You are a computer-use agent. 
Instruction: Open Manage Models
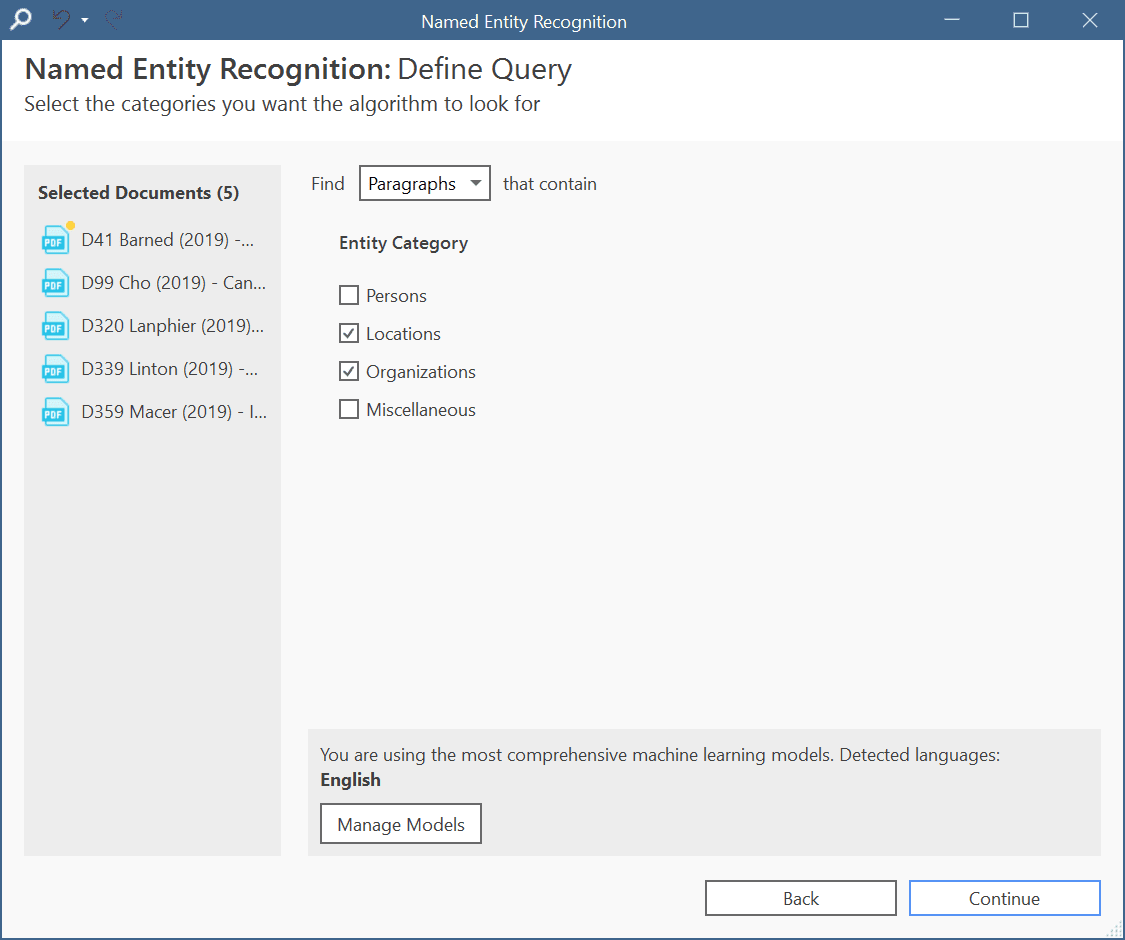pyautogui.click(x=400, y=824)
